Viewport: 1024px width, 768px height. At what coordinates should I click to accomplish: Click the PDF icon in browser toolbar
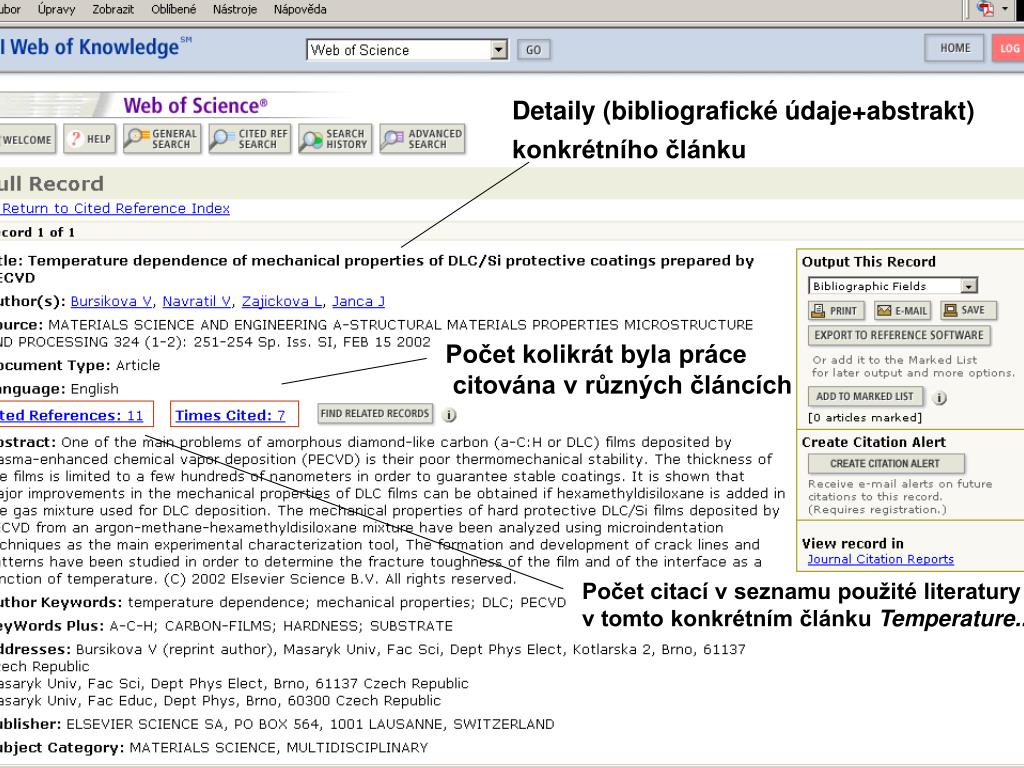click(985, 9)
